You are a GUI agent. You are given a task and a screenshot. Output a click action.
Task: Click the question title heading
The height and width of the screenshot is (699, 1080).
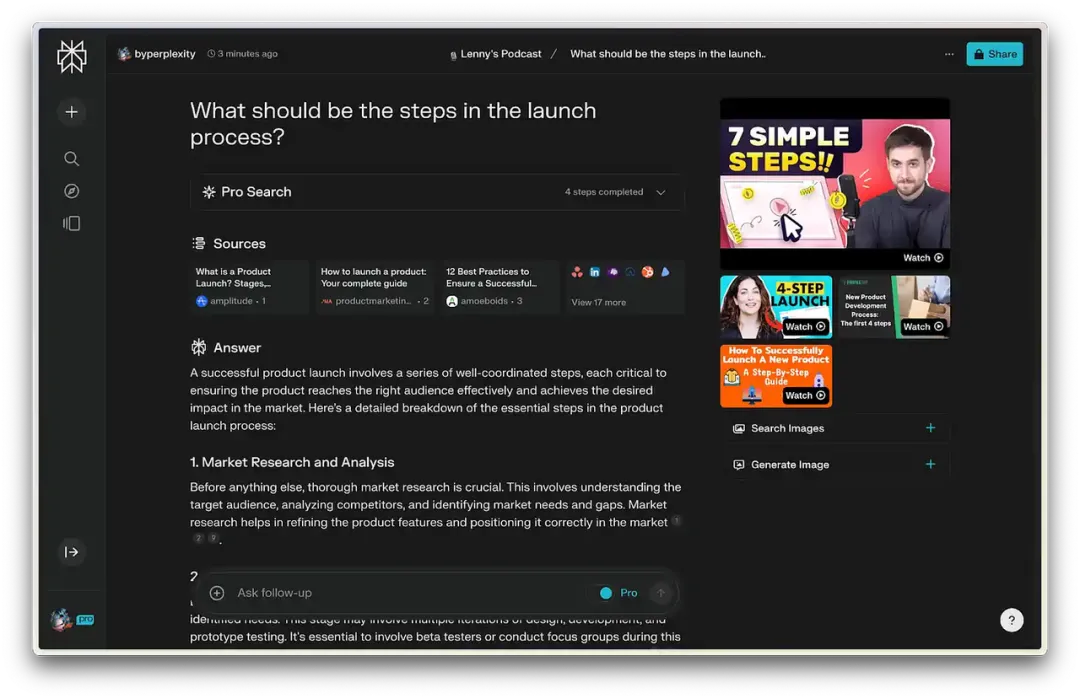coord(393,123)
